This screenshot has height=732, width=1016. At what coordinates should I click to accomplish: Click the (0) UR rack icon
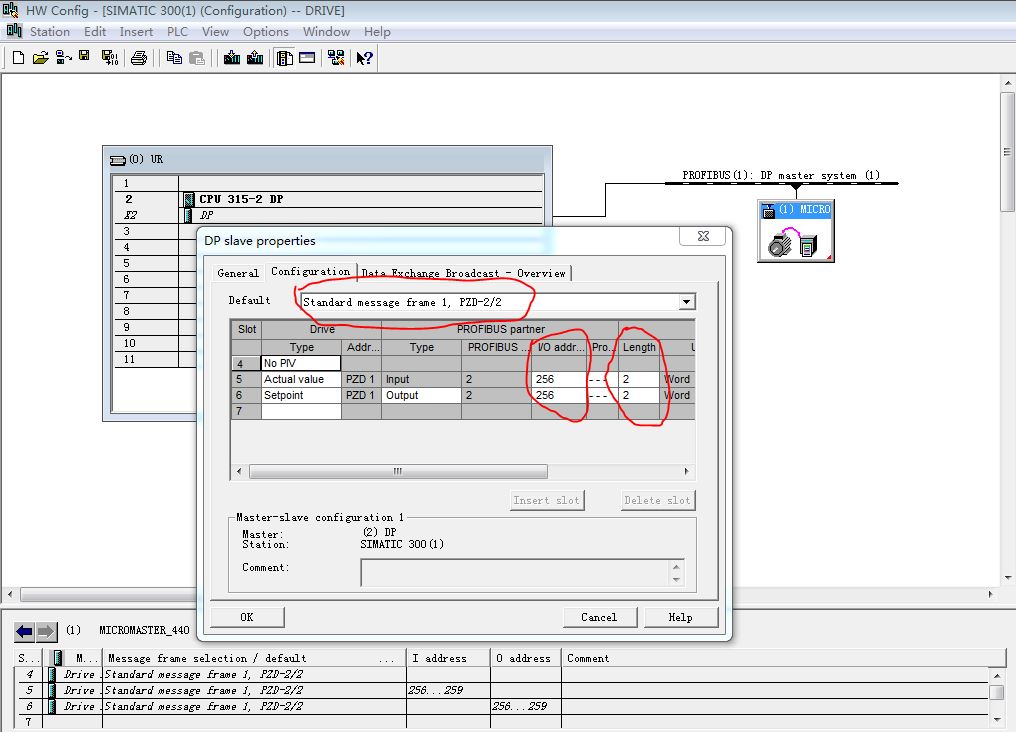(118, 160)
